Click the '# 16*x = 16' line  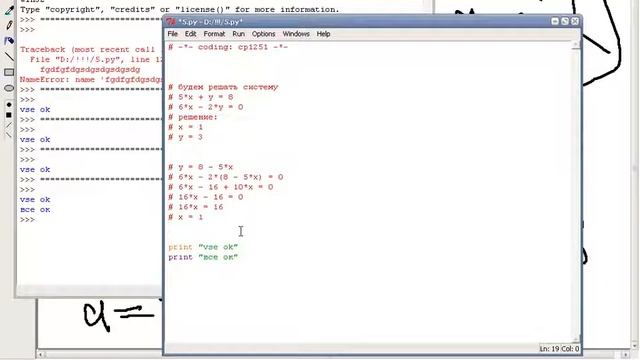[x=196, y=207]
